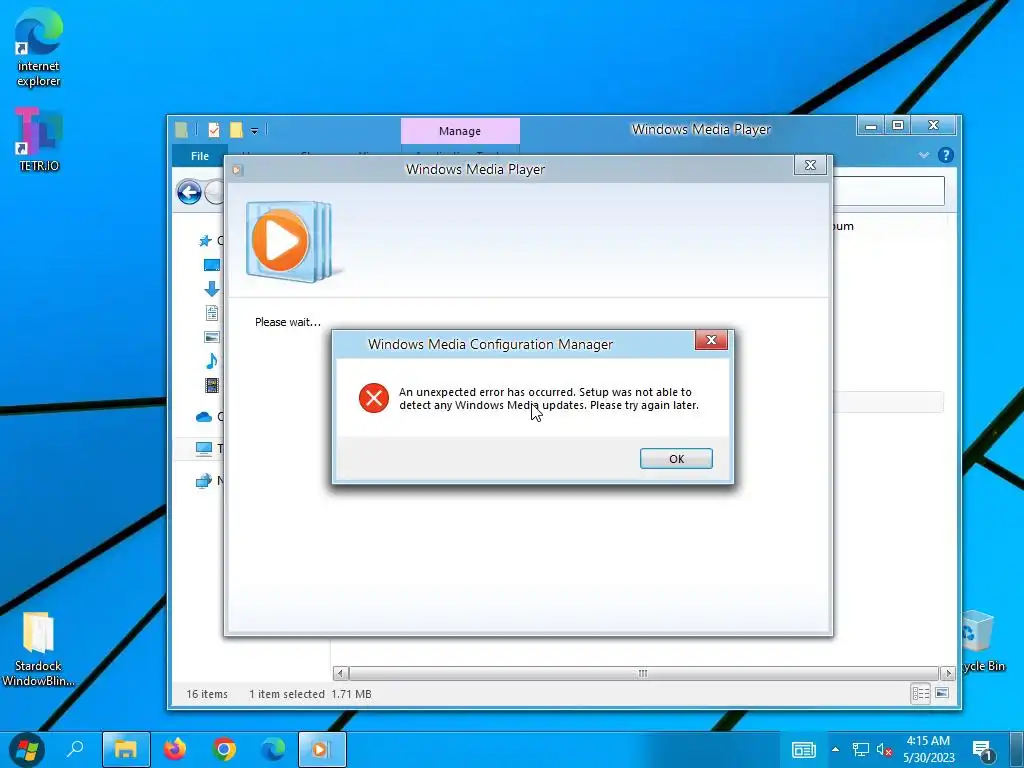This screenshot has height=768, width=1024.
Task: Select the Pictures icon in navigation pane
Action: [212, 337]
